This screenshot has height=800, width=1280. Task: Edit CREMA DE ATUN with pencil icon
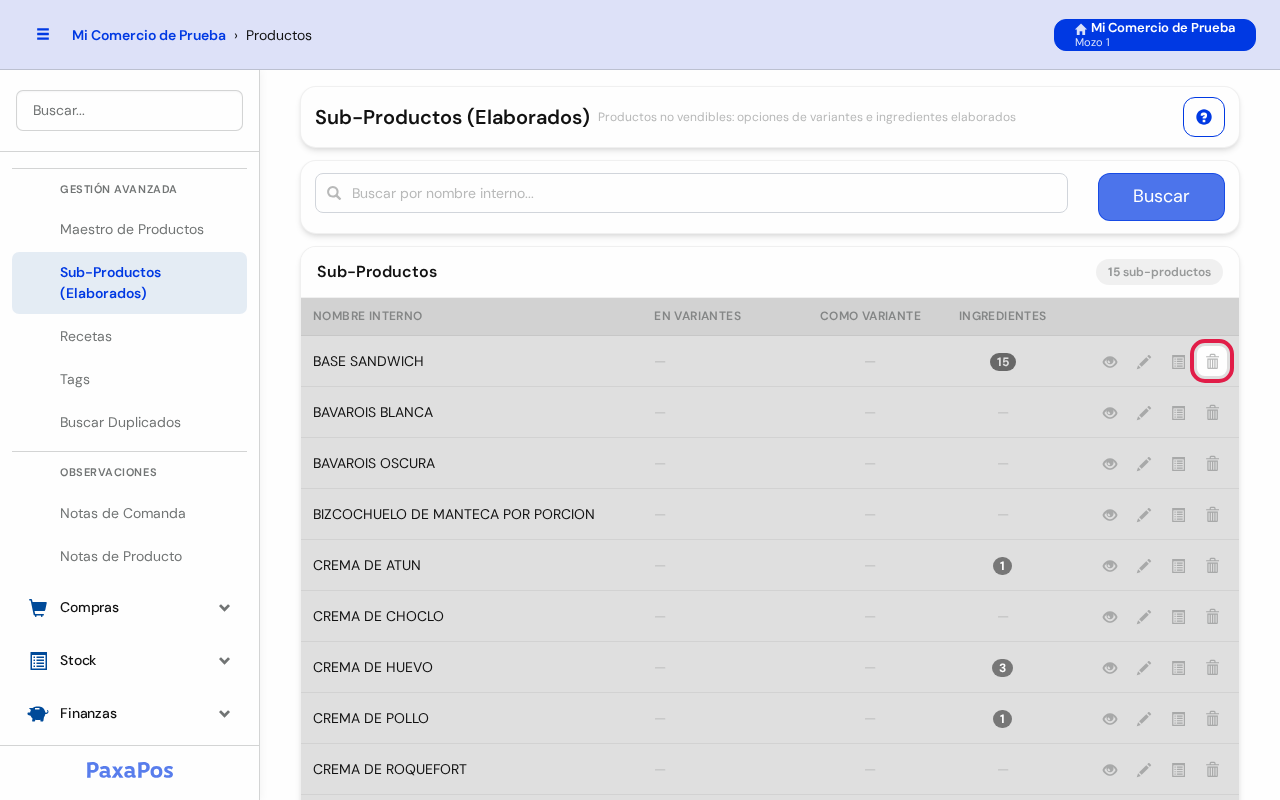tap(1144, 566)
